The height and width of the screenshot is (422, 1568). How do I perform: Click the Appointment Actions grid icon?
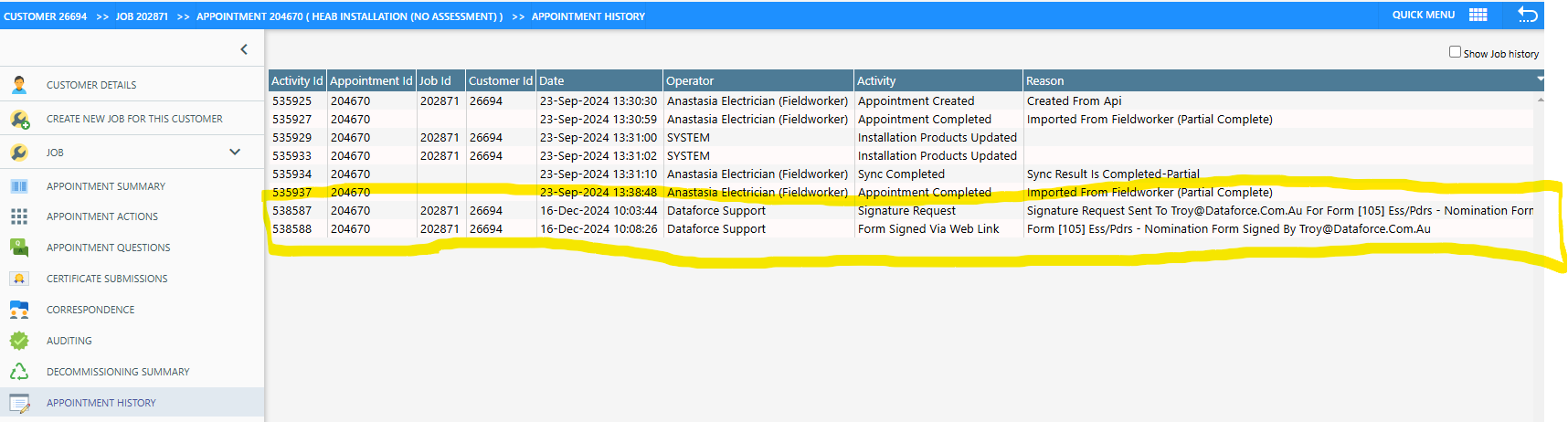pos(19,216)
